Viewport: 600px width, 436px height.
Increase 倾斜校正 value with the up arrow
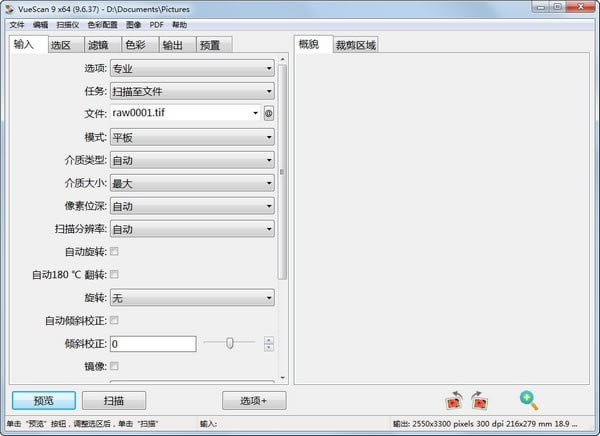pos(268,340)
